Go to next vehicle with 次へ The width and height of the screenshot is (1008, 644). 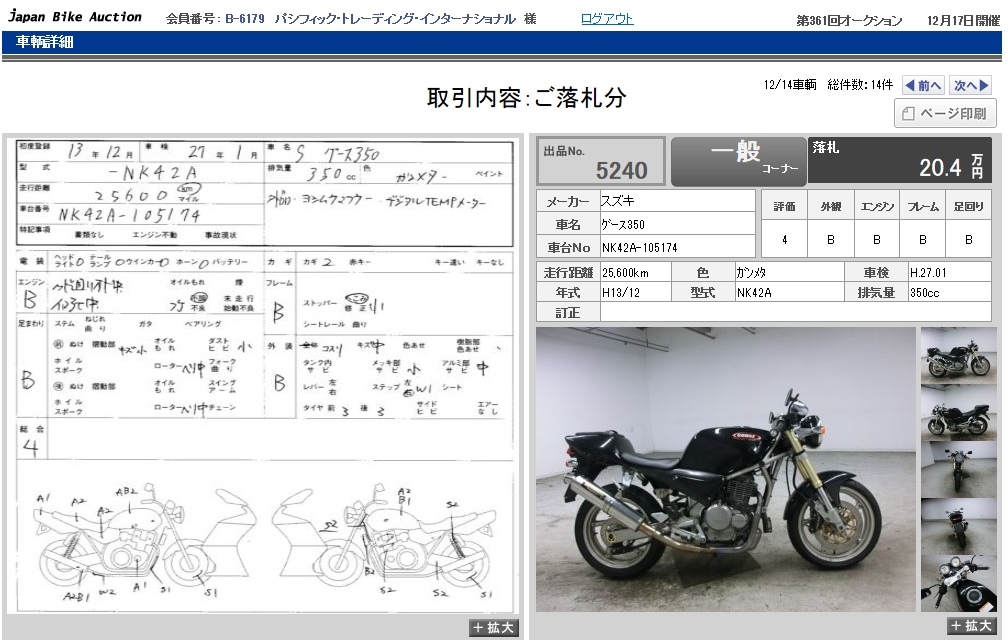(x=970, y=85)
